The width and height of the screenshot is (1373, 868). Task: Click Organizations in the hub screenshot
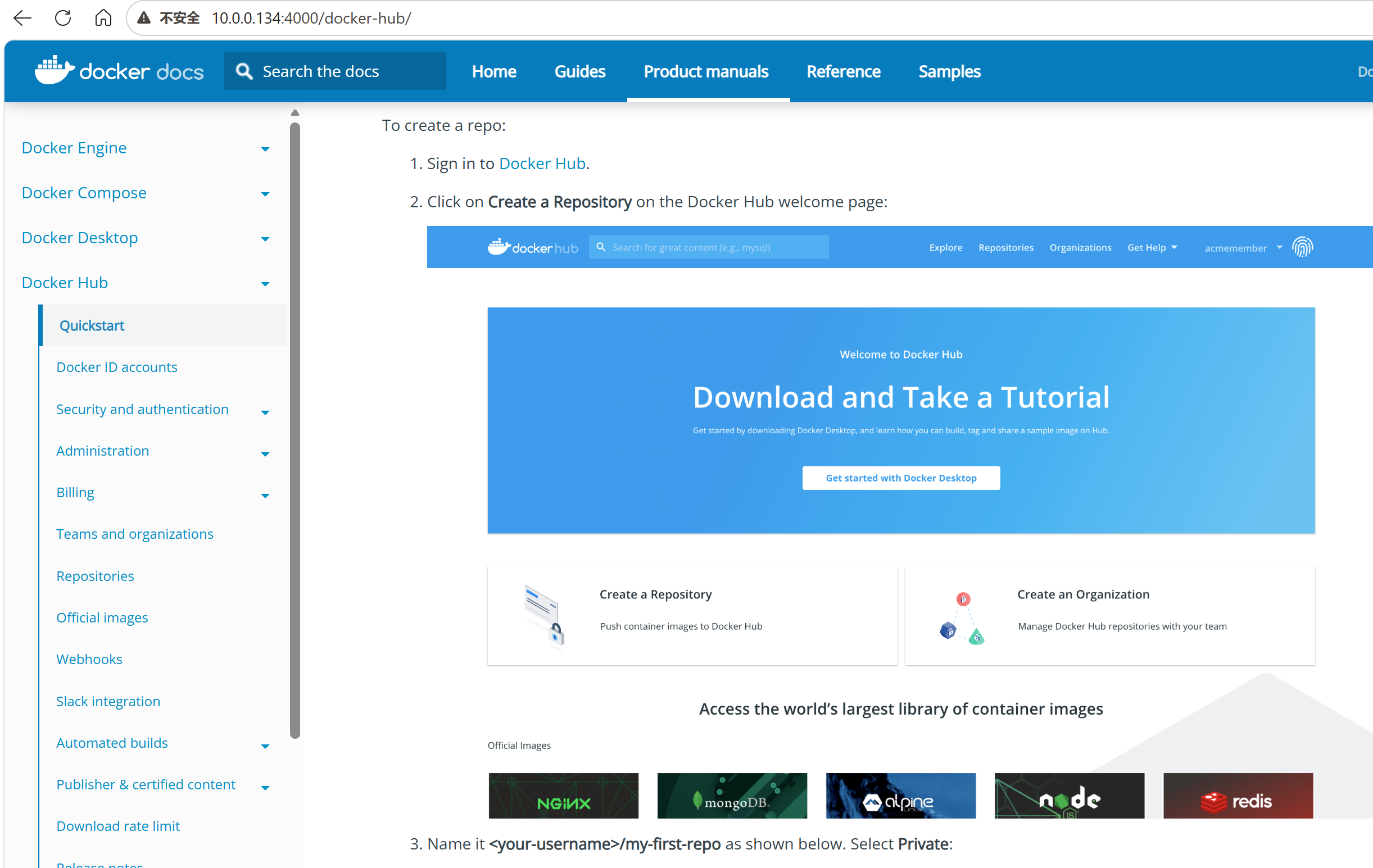click(1080, 247)
